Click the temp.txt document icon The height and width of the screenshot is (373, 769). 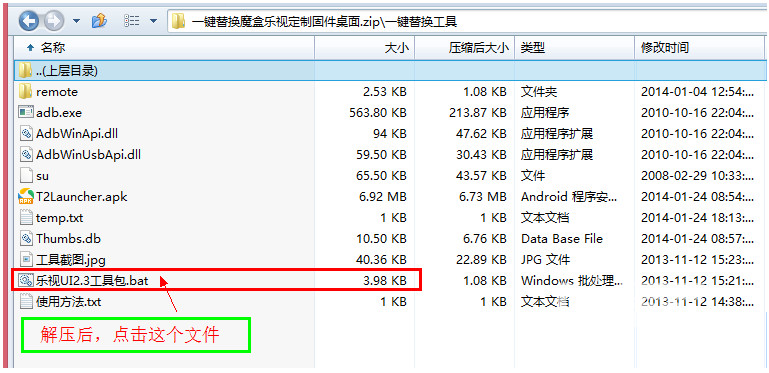pyautogui.click(x=26, y=218)
